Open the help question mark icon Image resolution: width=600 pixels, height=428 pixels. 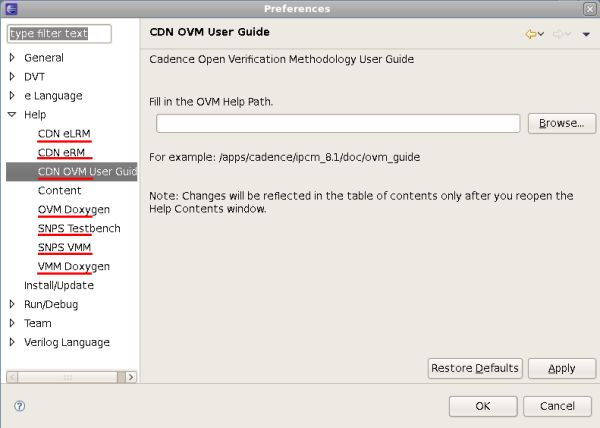pyautogui.click(x=20, y=406)
